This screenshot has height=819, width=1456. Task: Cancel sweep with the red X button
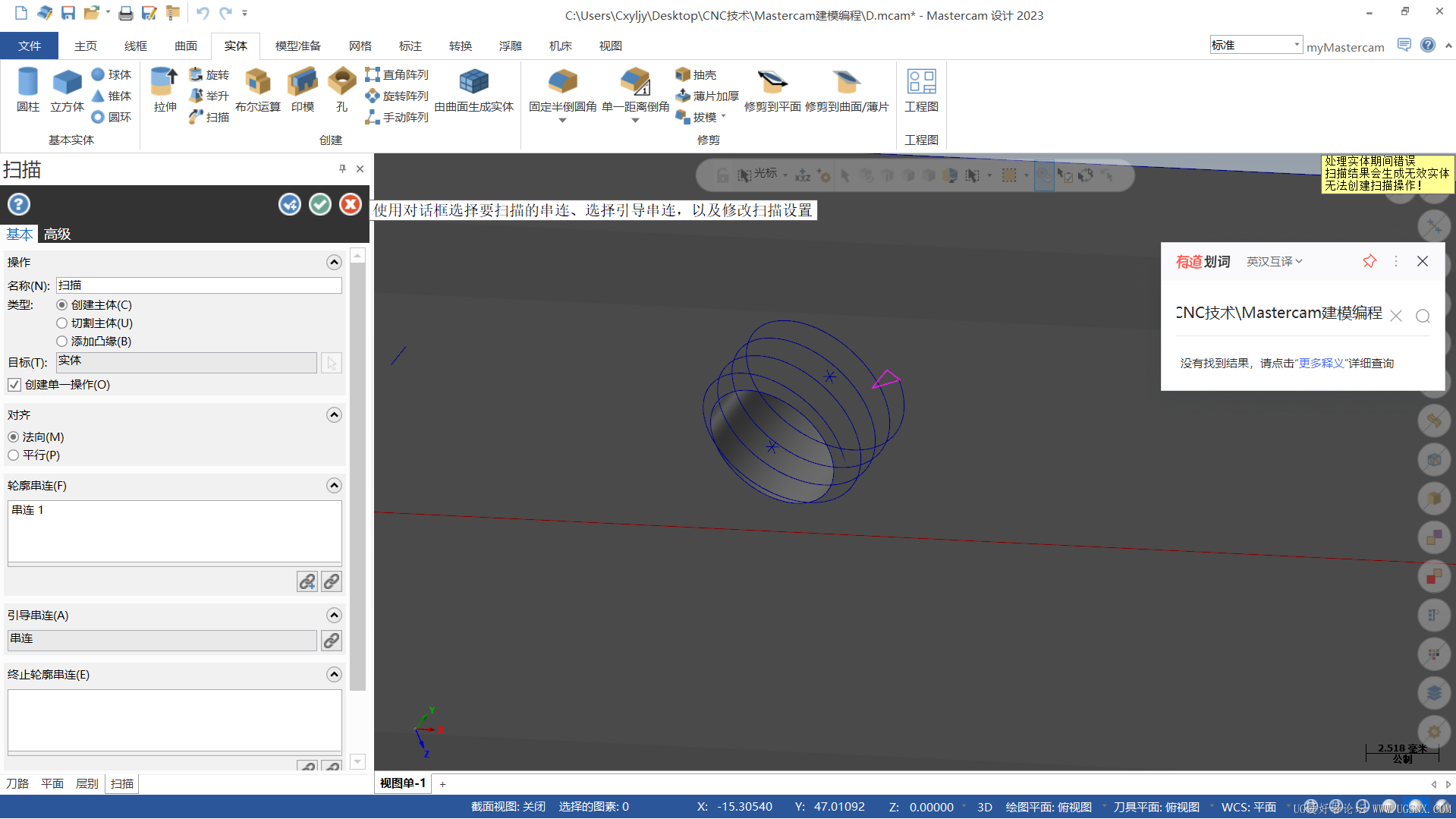click(351, 204)
